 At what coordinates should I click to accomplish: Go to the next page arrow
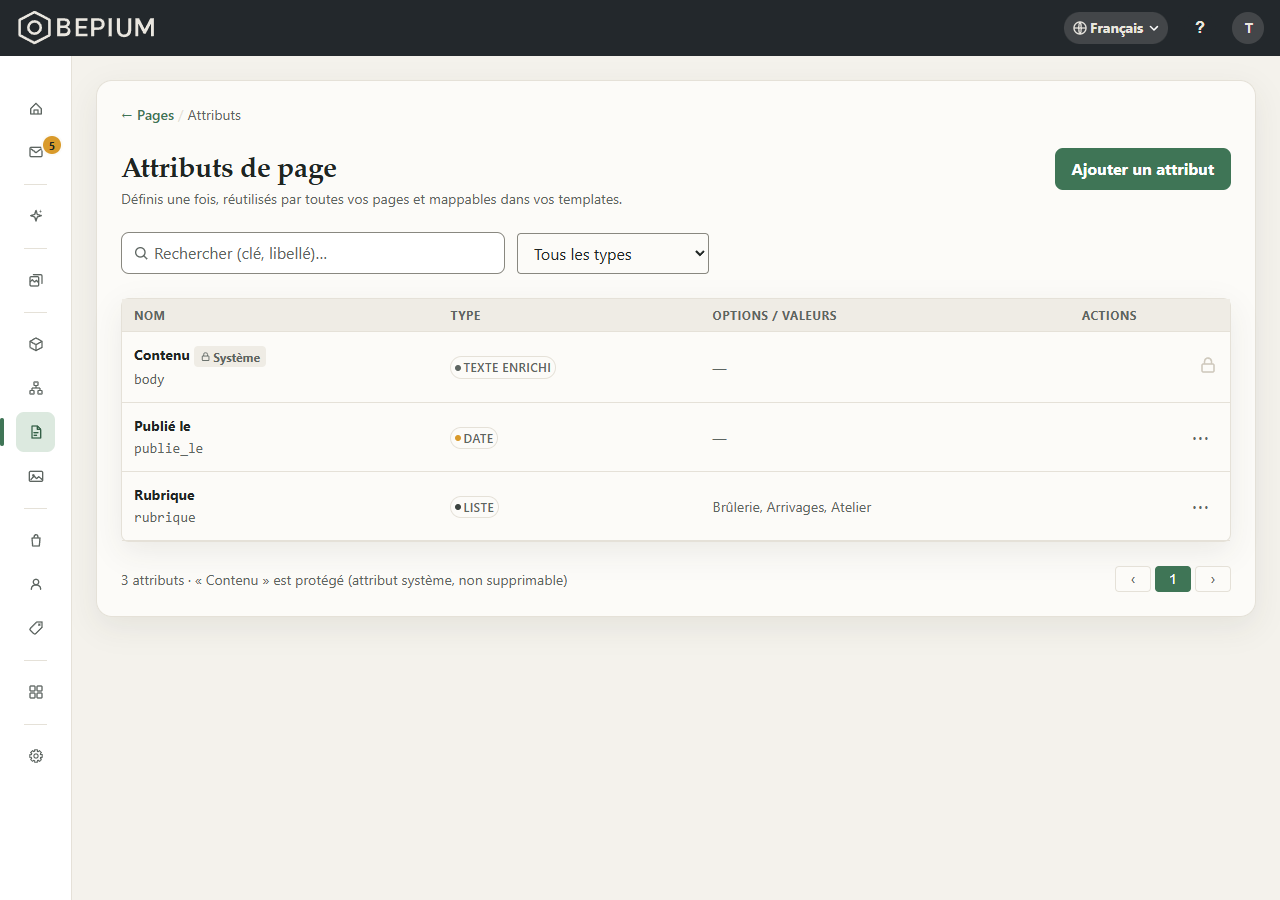click(1213, 579)
